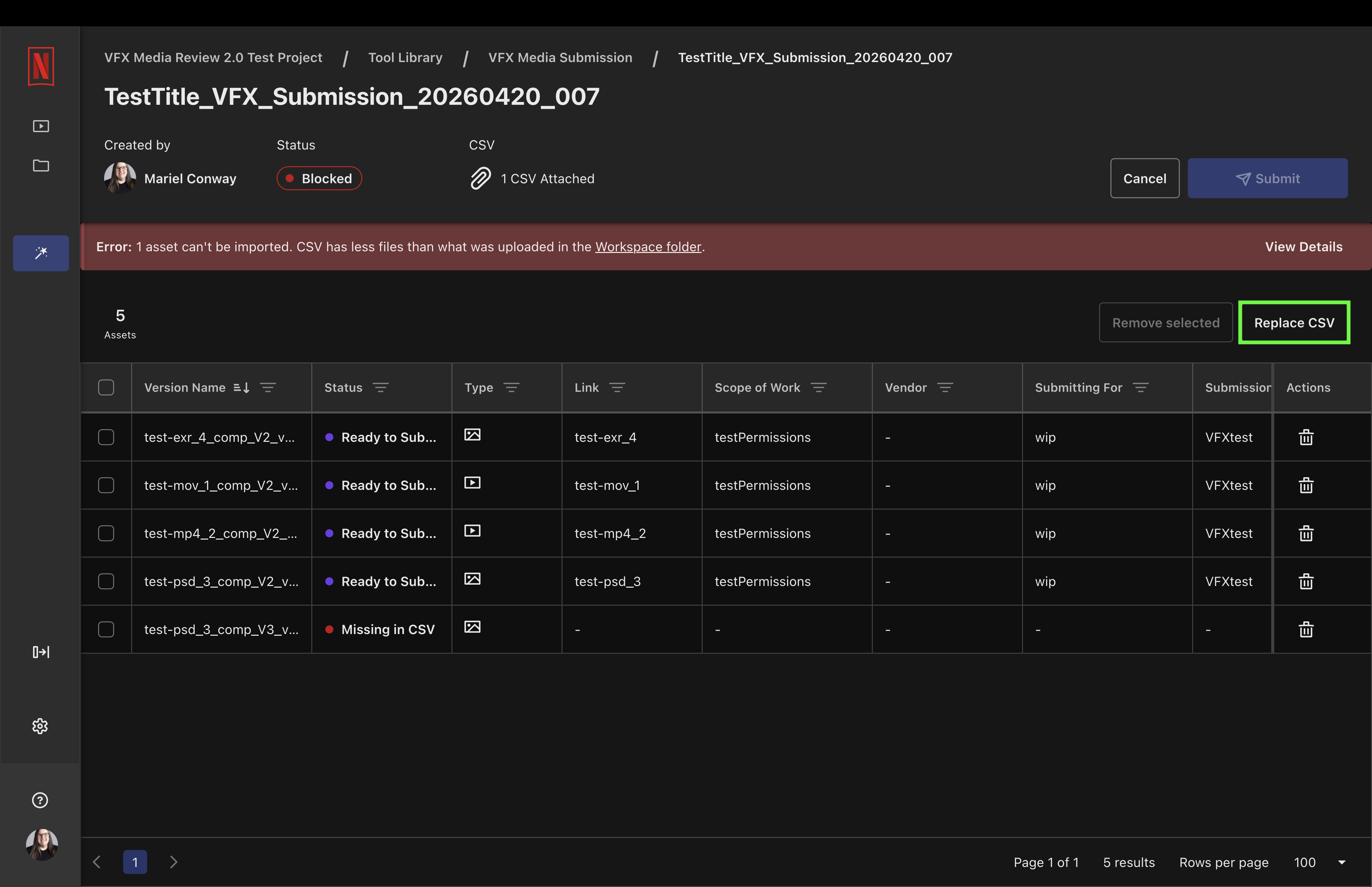Viewport: 1372px width, 887px height.
Task: Click the 5 results text in the footer
Action: [x=1128, y=862]
